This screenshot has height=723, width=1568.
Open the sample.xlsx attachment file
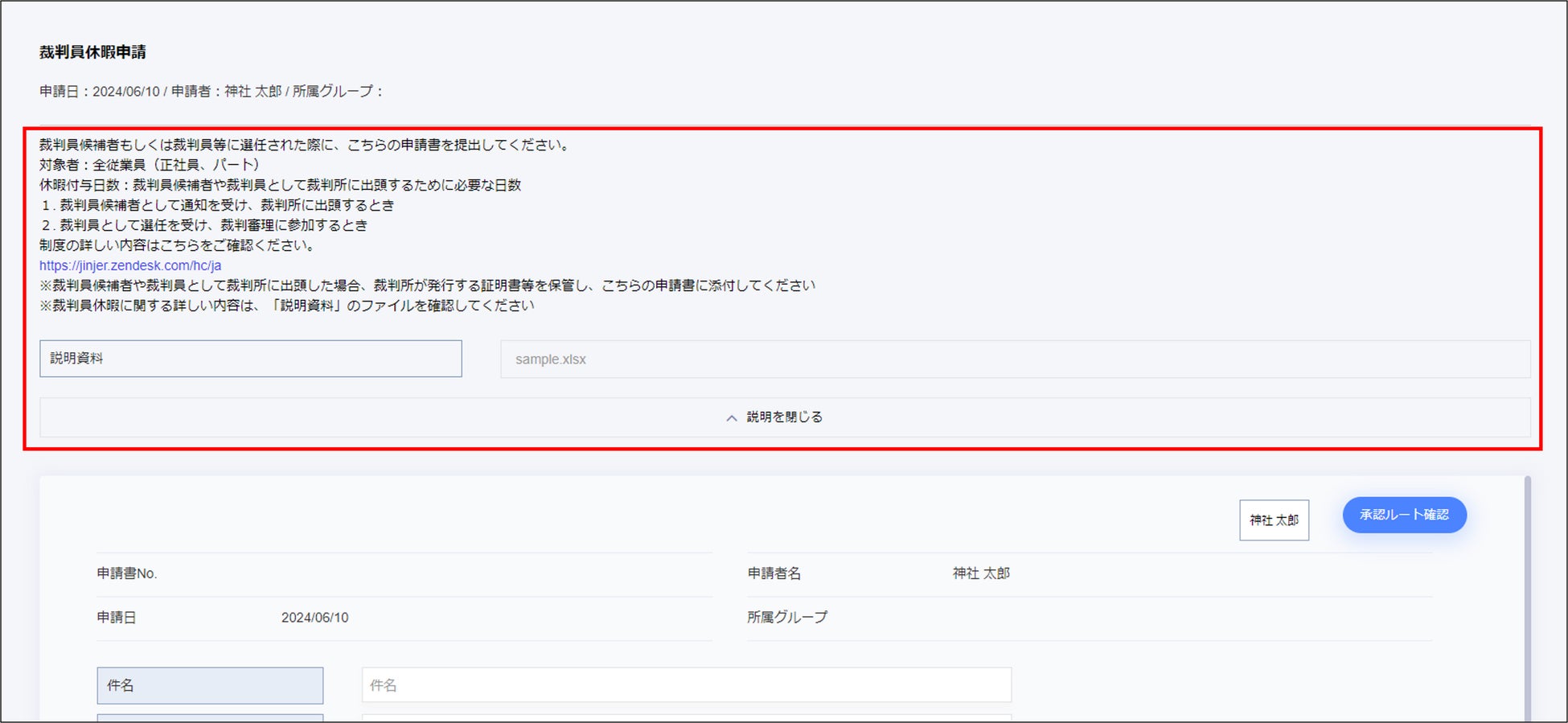pos(1016,359)
